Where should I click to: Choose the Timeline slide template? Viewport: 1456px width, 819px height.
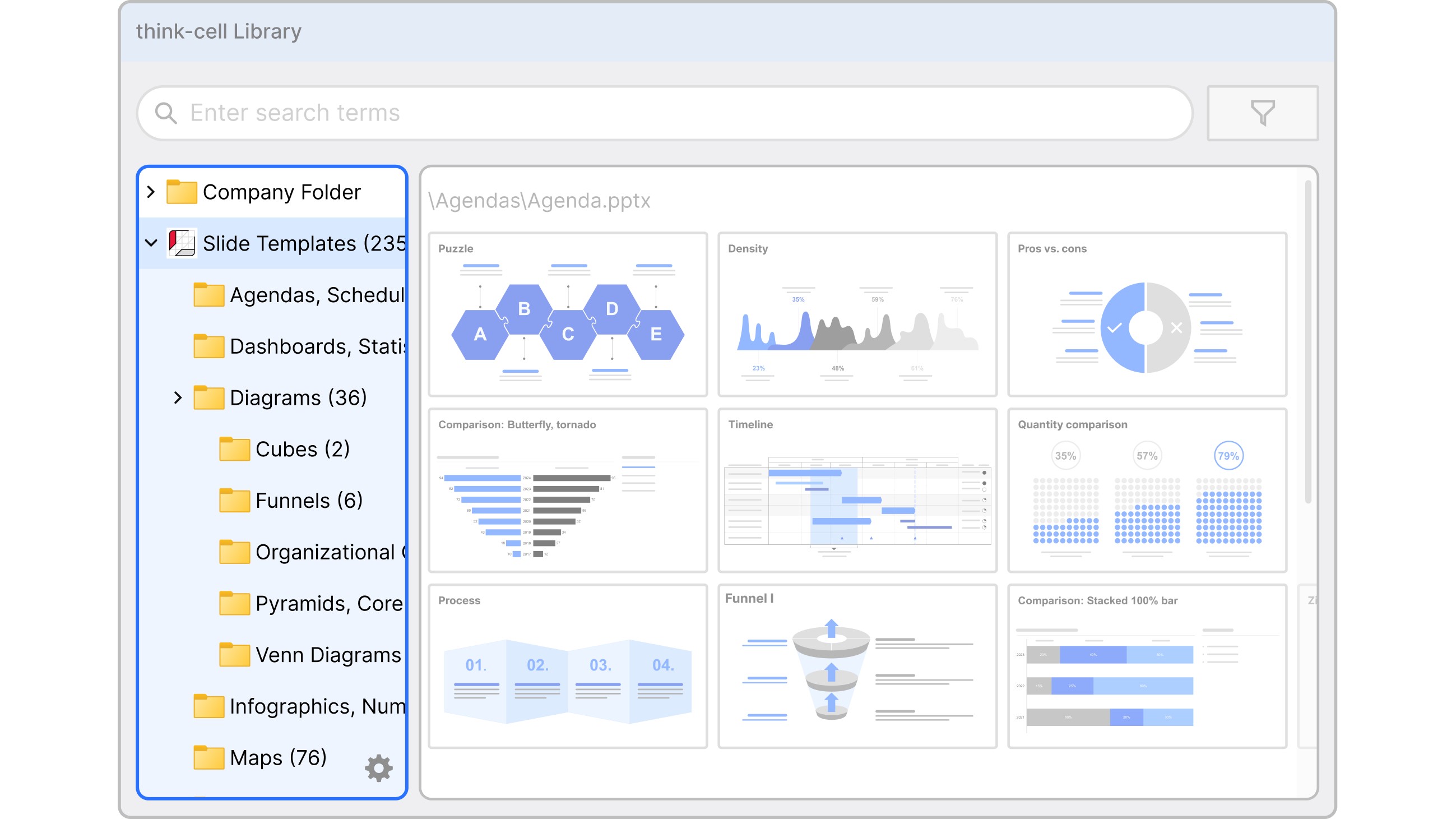pyautogui.click(x=857, y=490)
